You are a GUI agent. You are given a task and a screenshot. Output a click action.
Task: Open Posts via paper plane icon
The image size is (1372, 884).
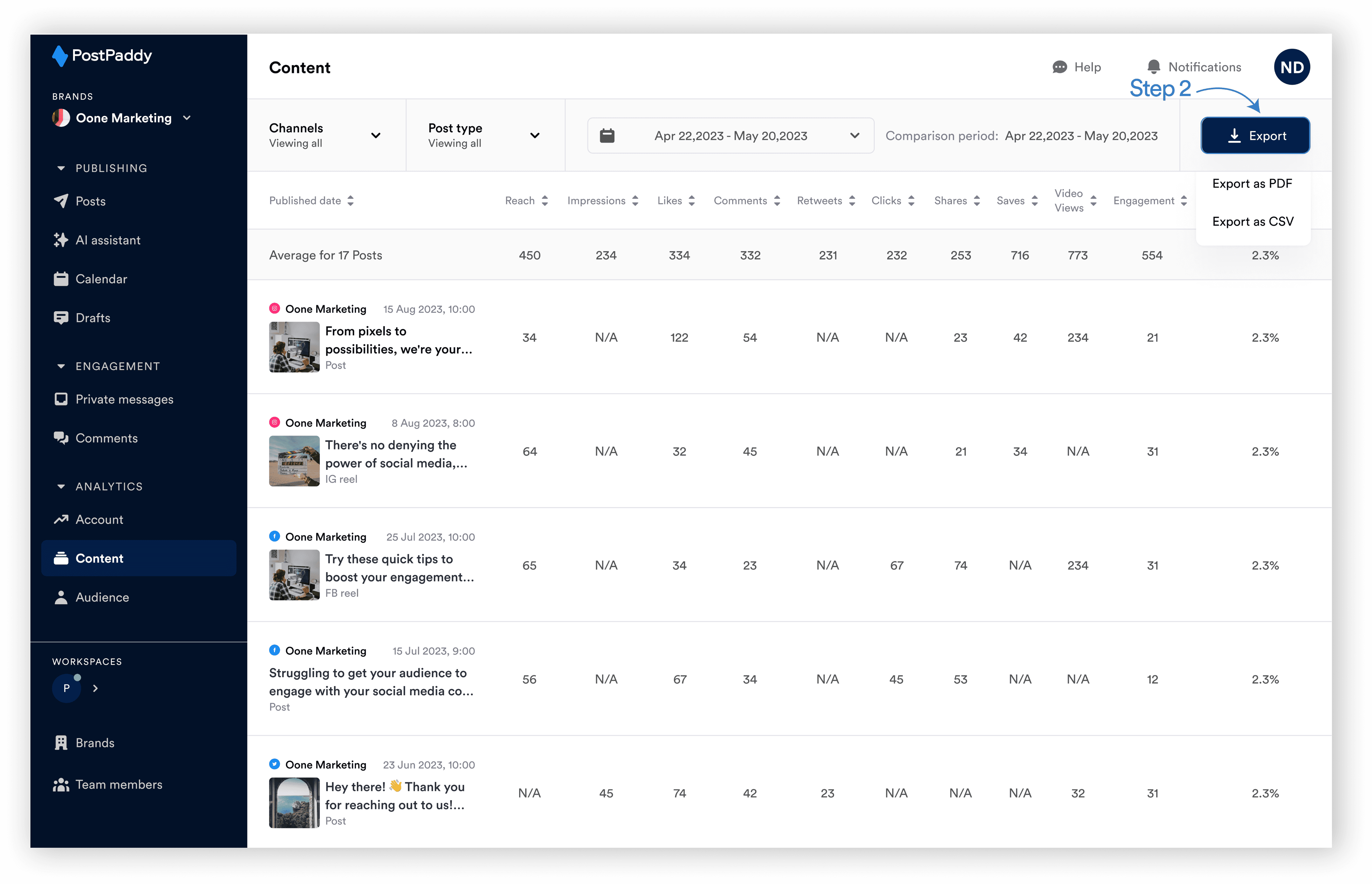[61, 201]
